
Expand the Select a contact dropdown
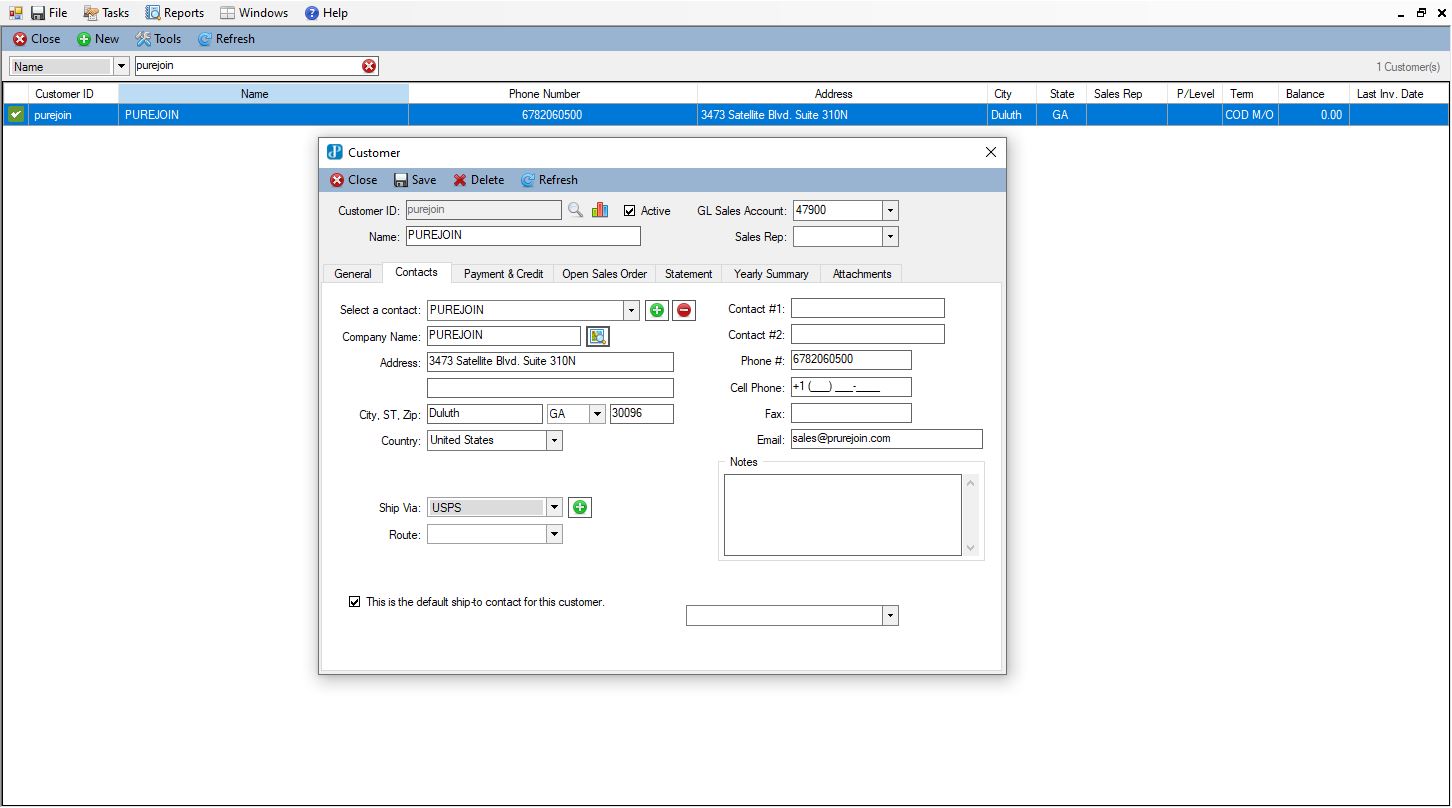click(631, 310)
